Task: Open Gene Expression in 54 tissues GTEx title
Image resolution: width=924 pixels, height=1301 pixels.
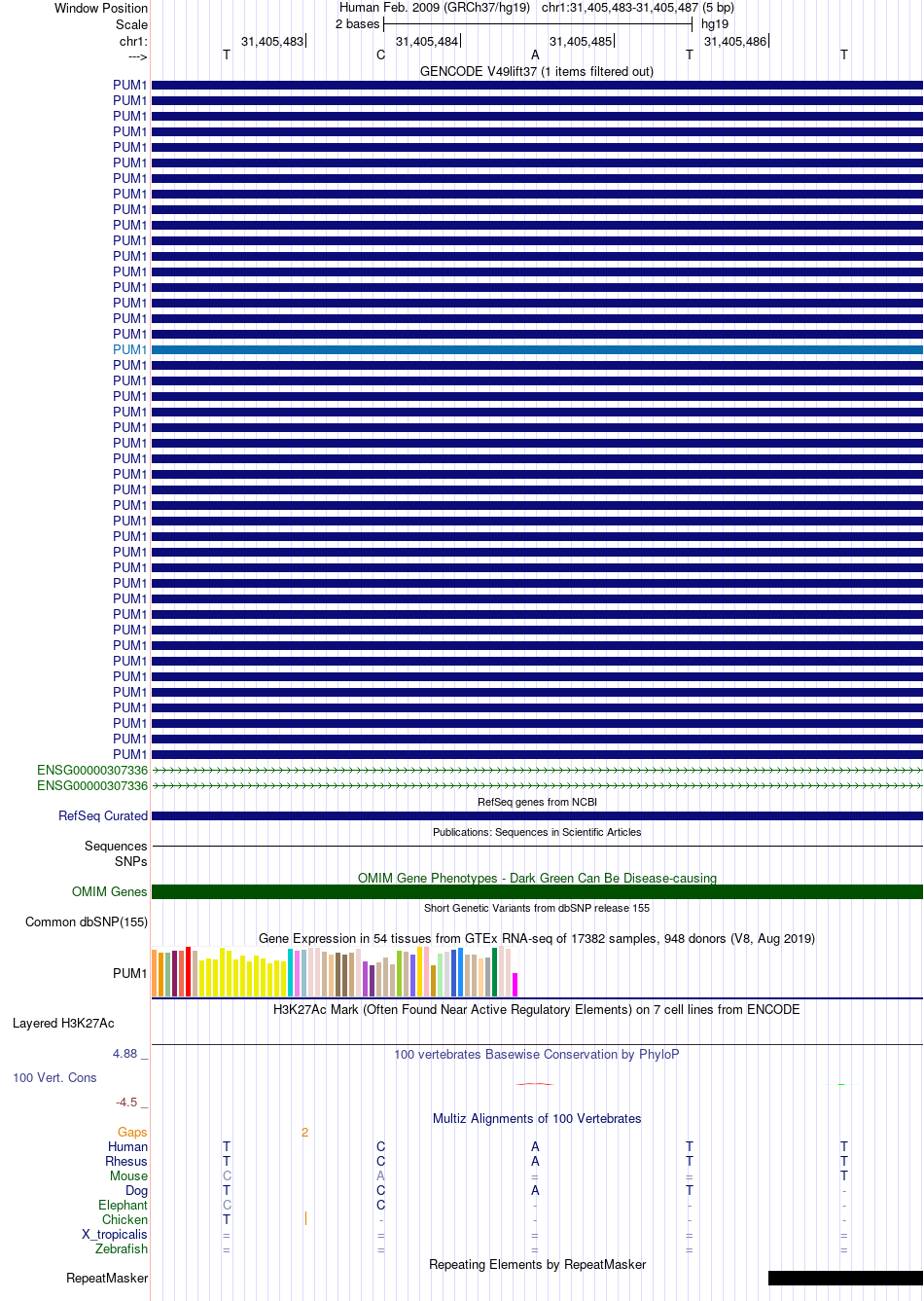Action: coord(537,938)
